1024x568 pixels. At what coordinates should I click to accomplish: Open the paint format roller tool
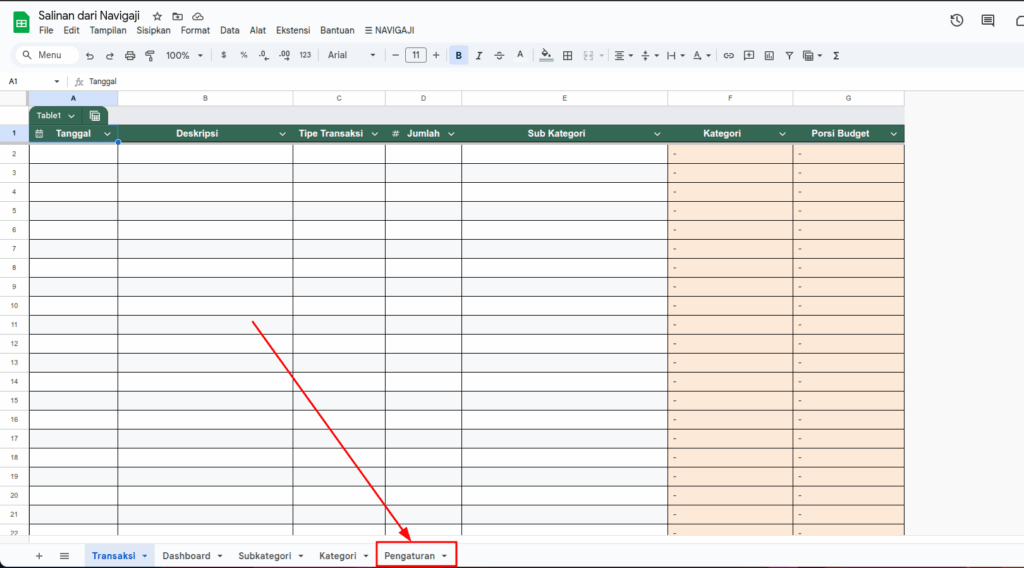[x=149, y=56]
